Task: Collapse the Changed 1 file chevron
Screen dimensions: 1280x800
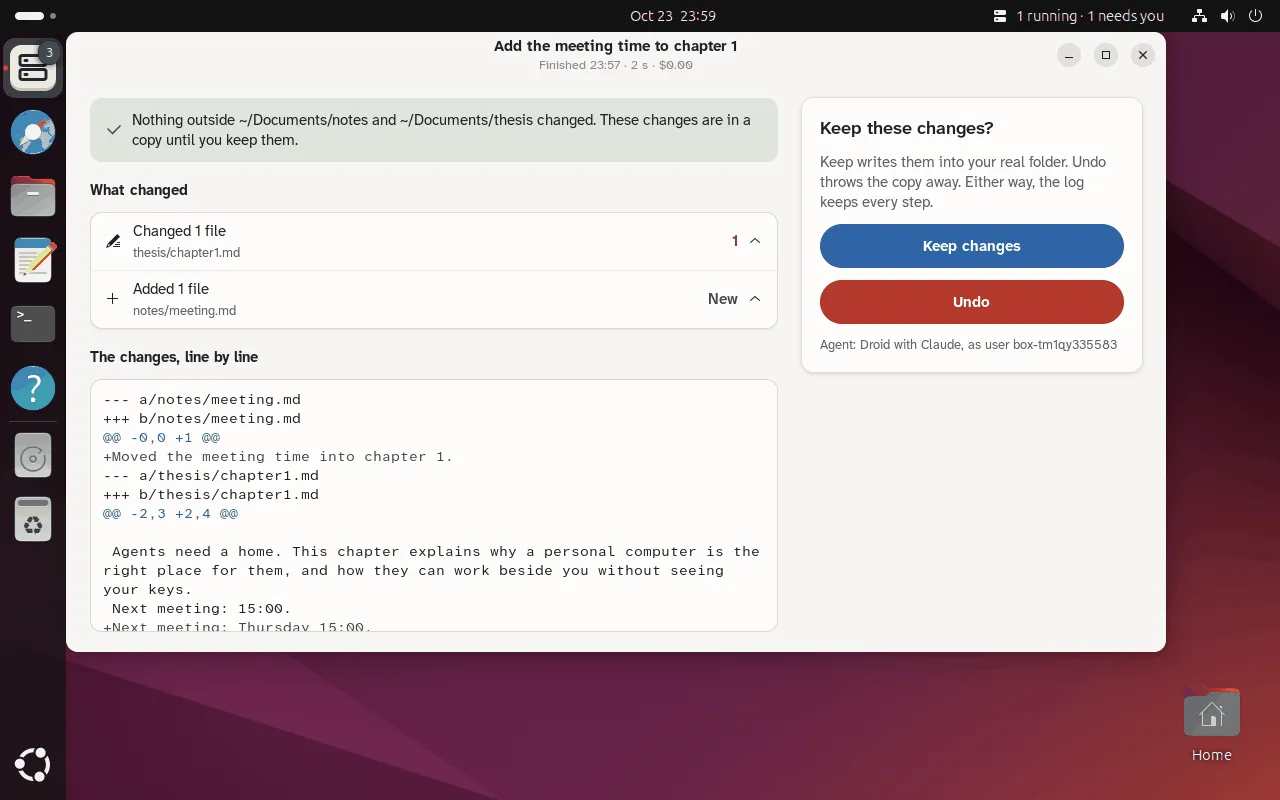Action: (755, 241)
